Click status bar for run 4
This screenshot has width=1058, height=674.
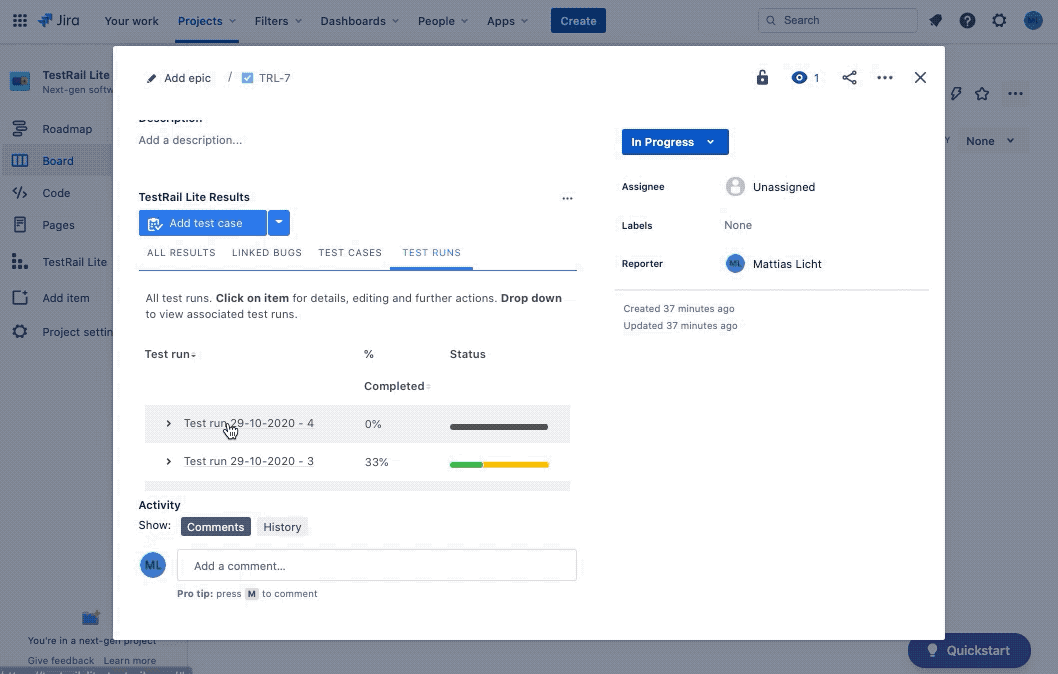pyautogui.click(x=499, y=426)
